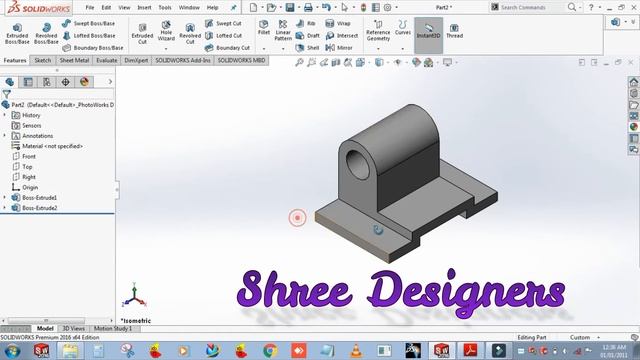Click Zoom to Fit in view toolbar
Image resolution: width=640 pixels, height=360 pixels.
[x=299, y=62]
